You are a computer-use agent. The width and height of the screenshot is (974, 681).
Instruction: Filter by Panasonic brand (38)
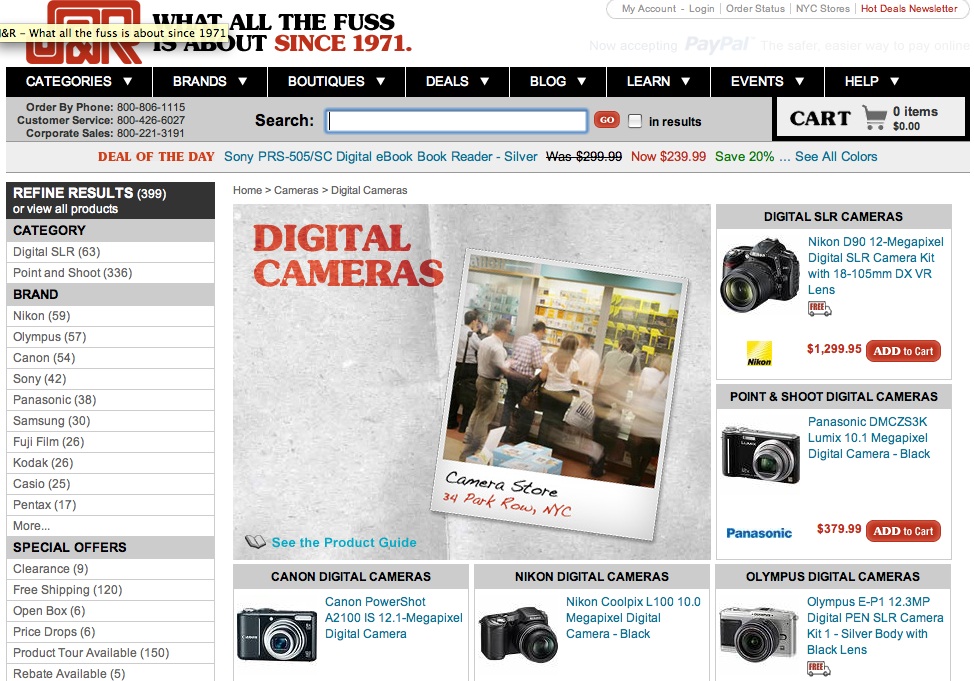(111, 400)
